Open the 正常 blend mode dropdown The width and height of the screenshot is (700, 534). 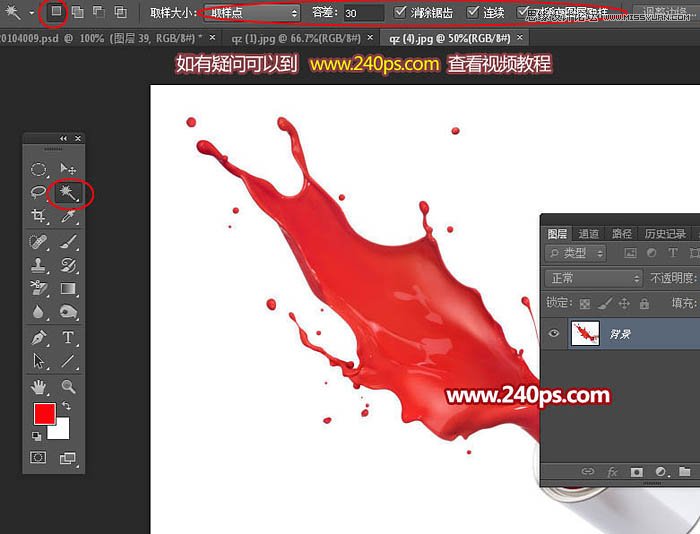[x=594, y=278]
